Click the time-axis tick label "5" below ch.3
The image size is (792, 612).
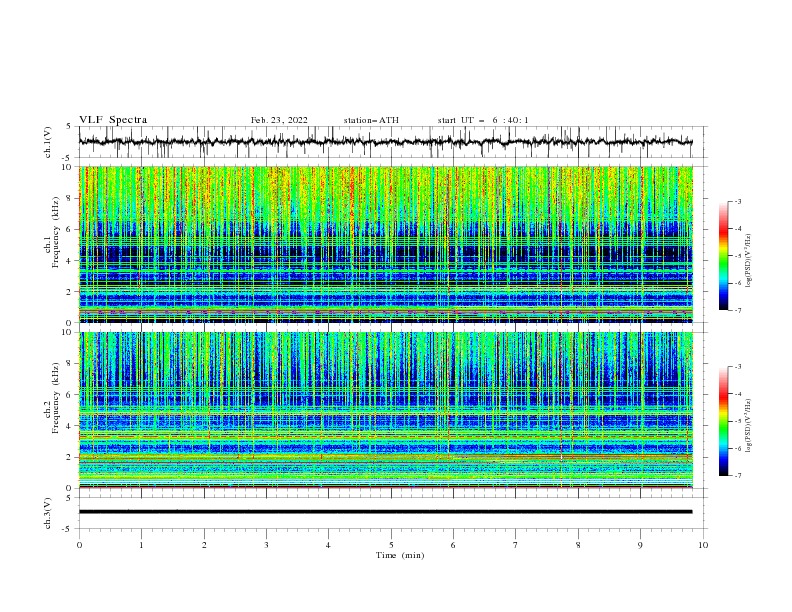click(x=391, y=545)
